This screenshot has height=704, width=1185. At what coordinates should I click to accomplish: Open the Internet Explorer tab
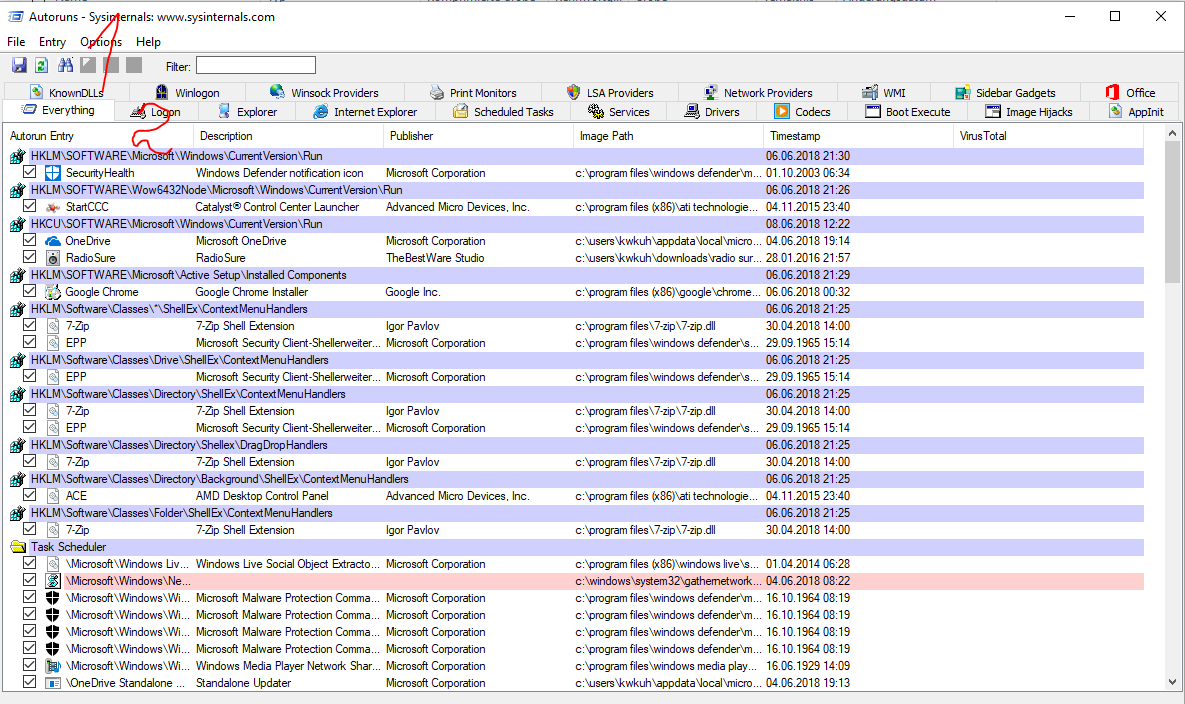coord(365,112)
